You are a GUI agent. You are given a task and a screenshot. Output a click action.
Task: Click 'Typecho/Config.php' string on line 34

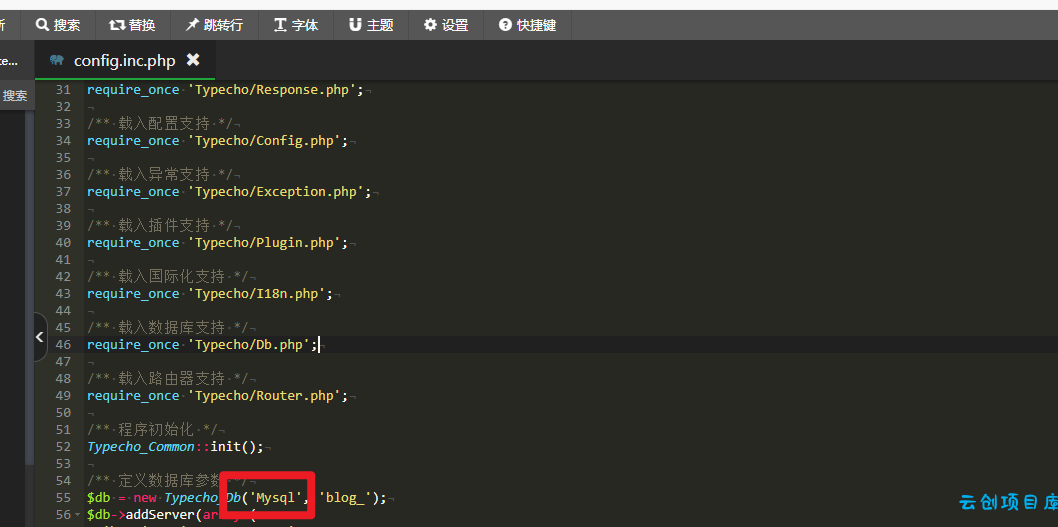pyautogui.click(x=263, y=140)
